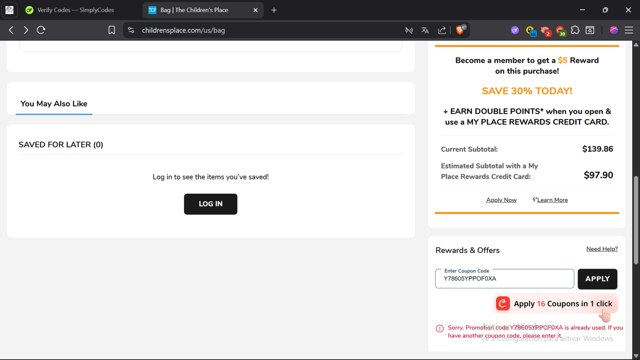Open the red extension with badge 2
Image resolution: width=640 pixels, height=360 pixels.
click(546, 31)
